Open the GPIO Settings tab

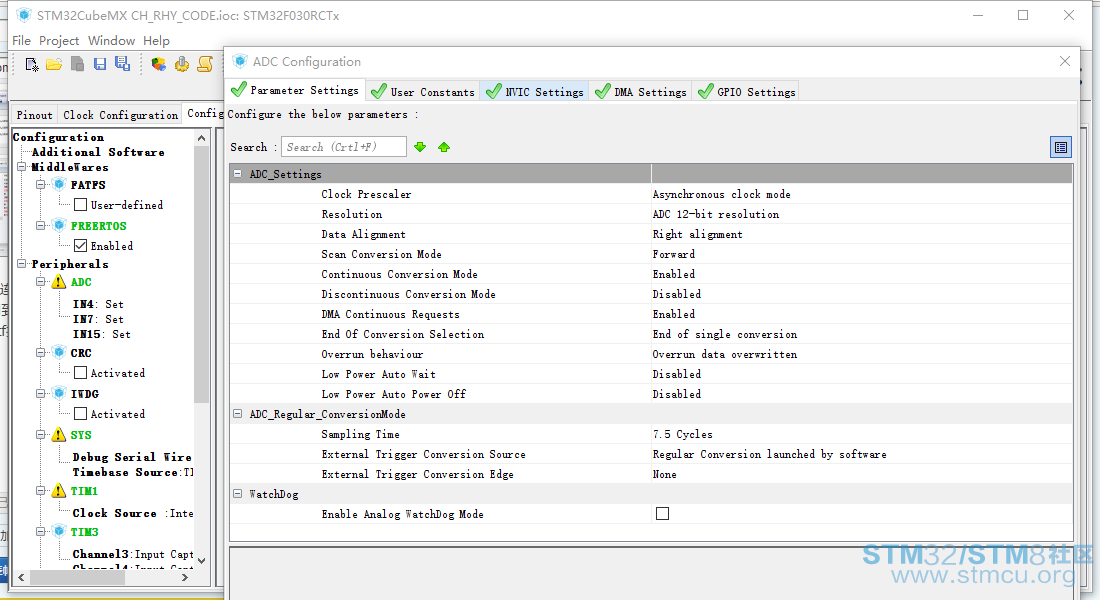[746, 91]
